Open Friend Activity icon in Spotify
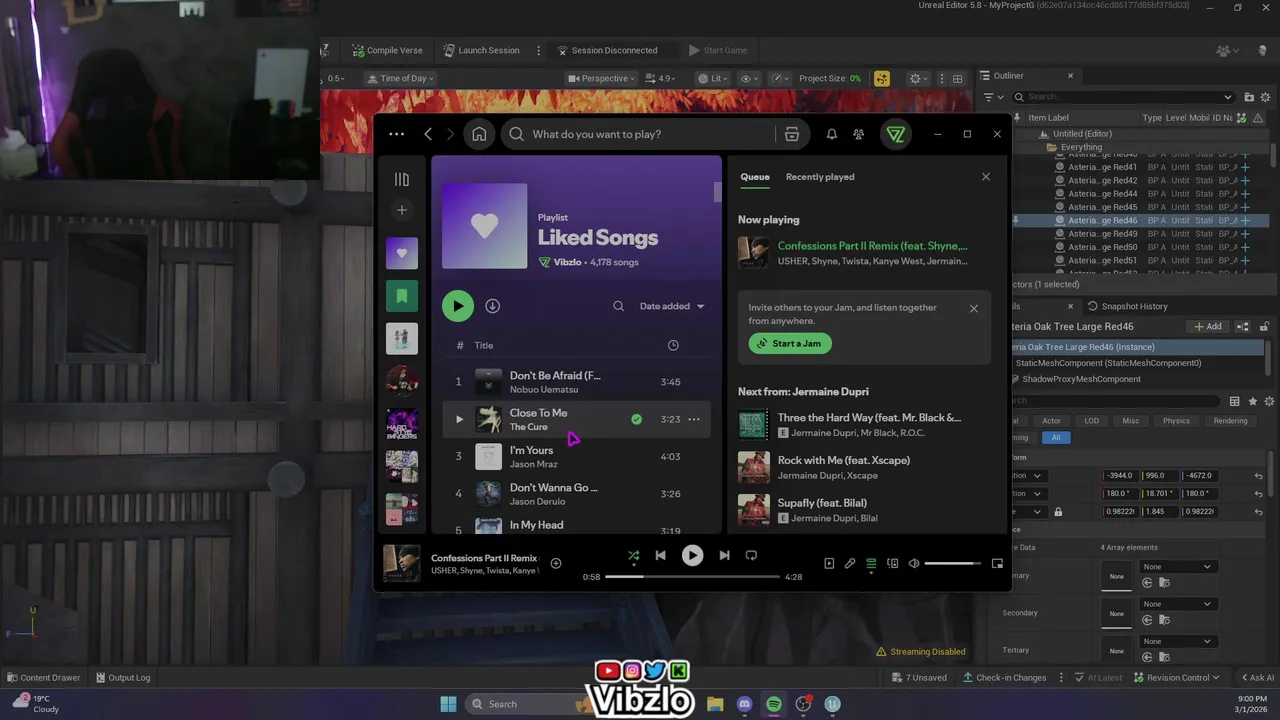1280x720 pixels. (x=858, y=134)
